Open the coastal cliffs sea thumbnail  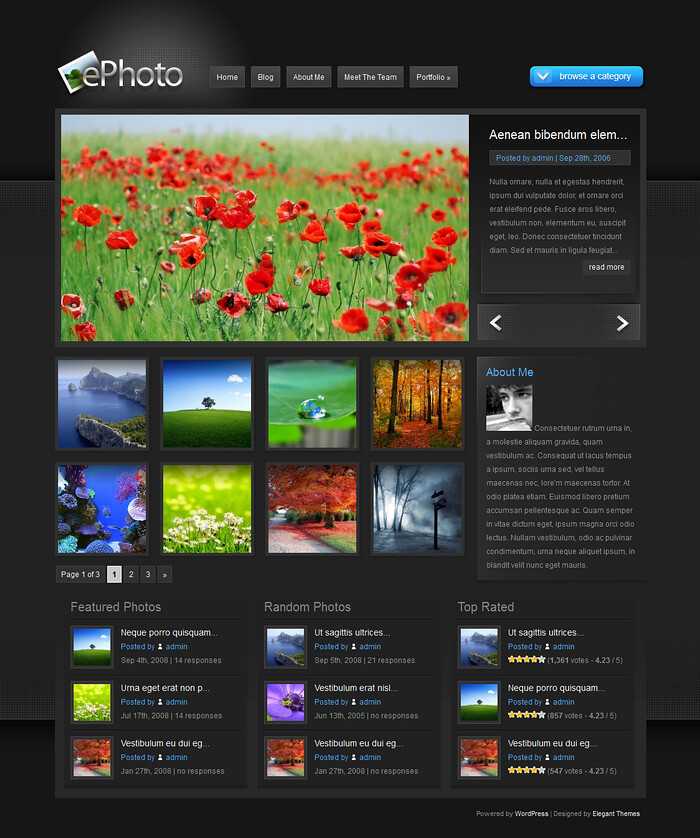102,404
